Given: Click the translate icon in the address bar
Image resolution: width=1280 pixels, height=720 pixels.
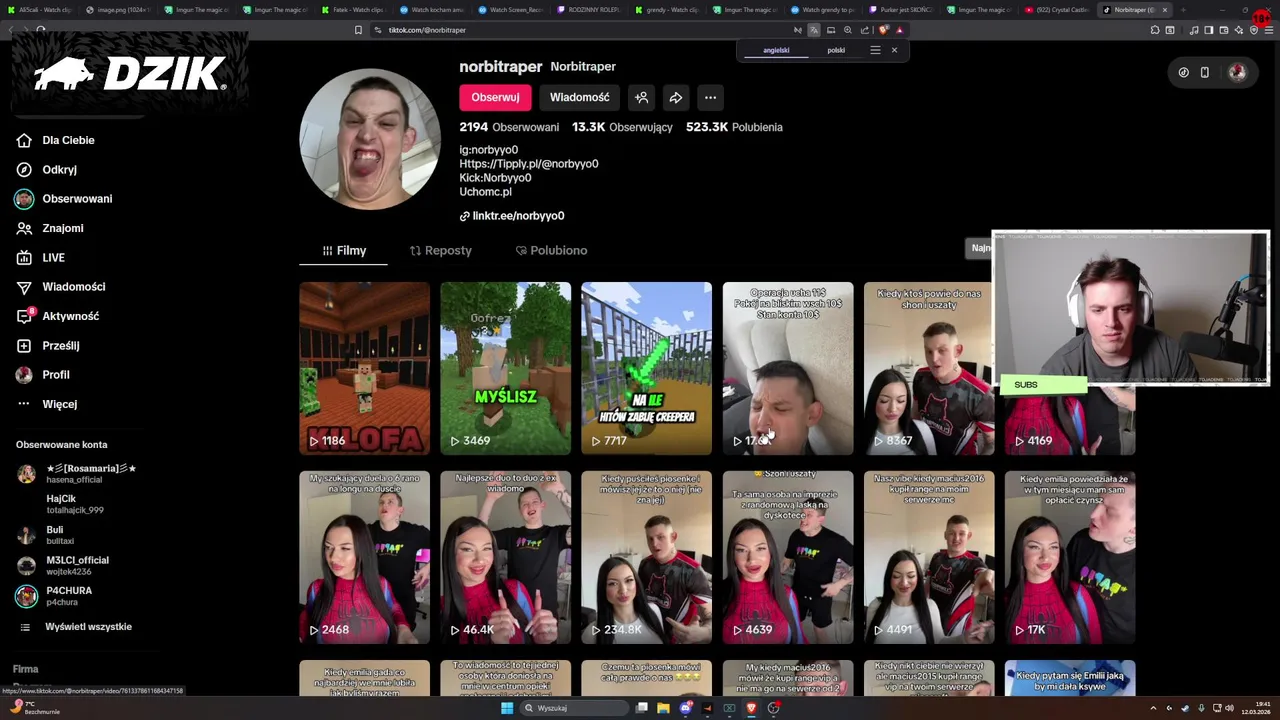Looking at the screenshot, I should (x=813, y=30).
